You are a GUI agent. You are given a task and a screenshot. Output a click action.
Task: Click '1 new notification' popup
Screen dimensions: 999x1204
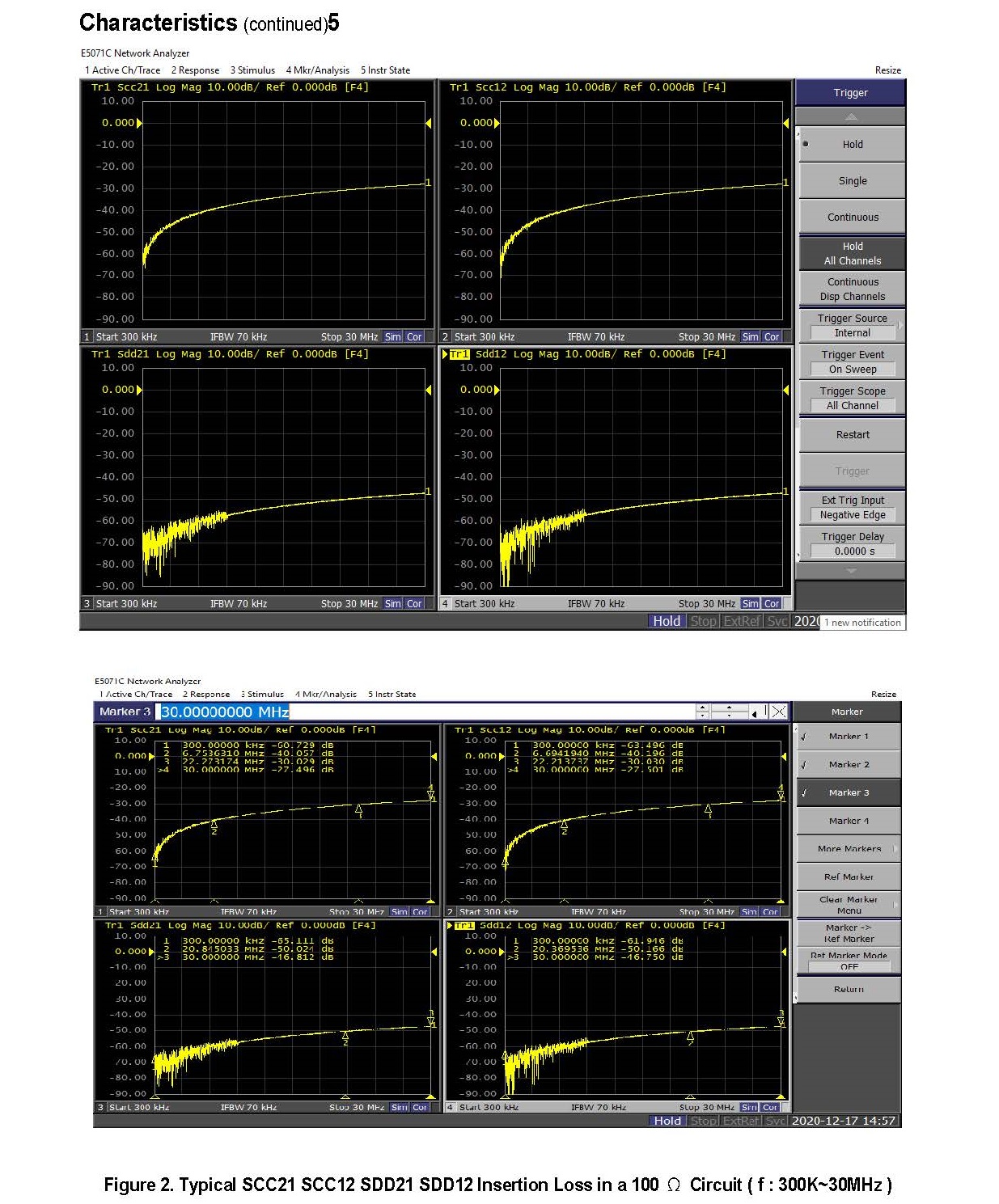click(862, 623)
